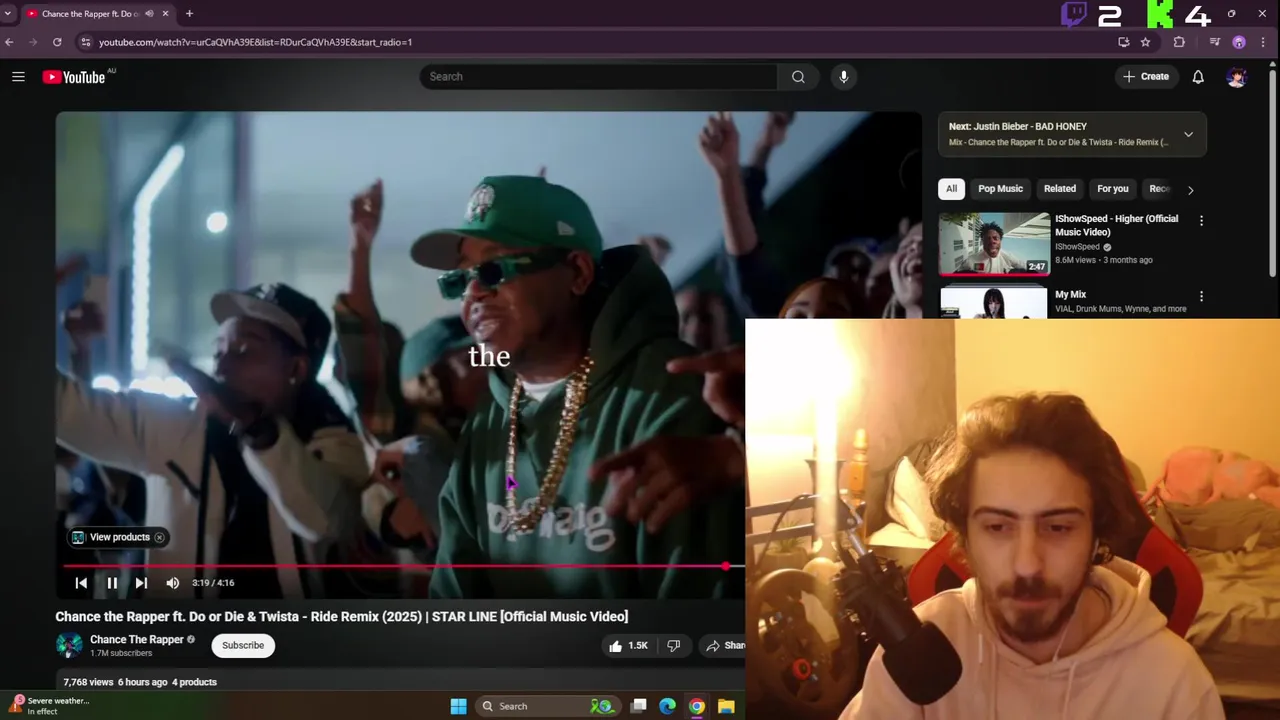Click the video title text
The image size is (1280, 720).
342,617
